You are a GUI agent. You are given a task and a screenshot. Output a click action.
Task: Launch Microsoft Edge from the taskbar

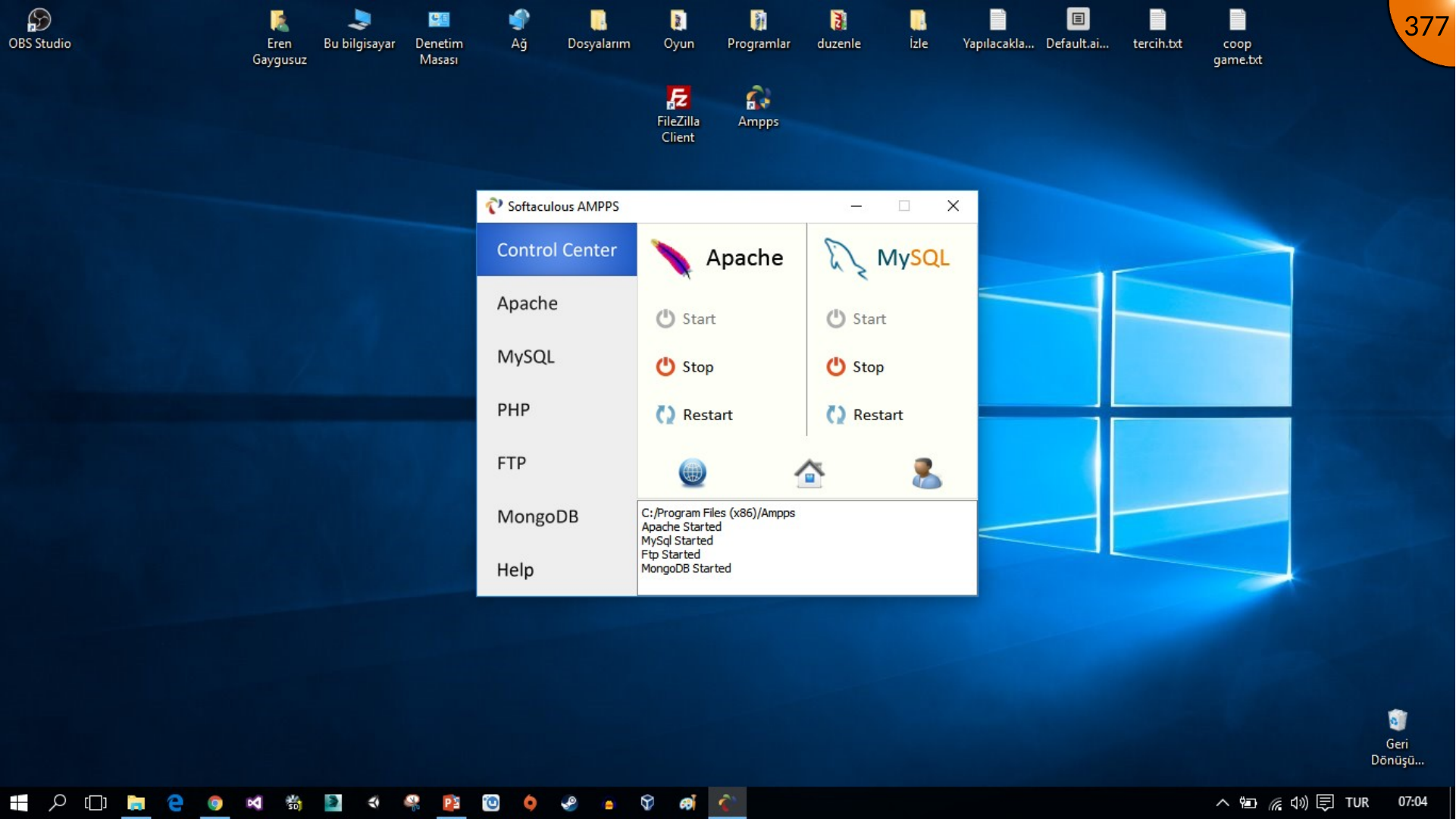[175, 802]
